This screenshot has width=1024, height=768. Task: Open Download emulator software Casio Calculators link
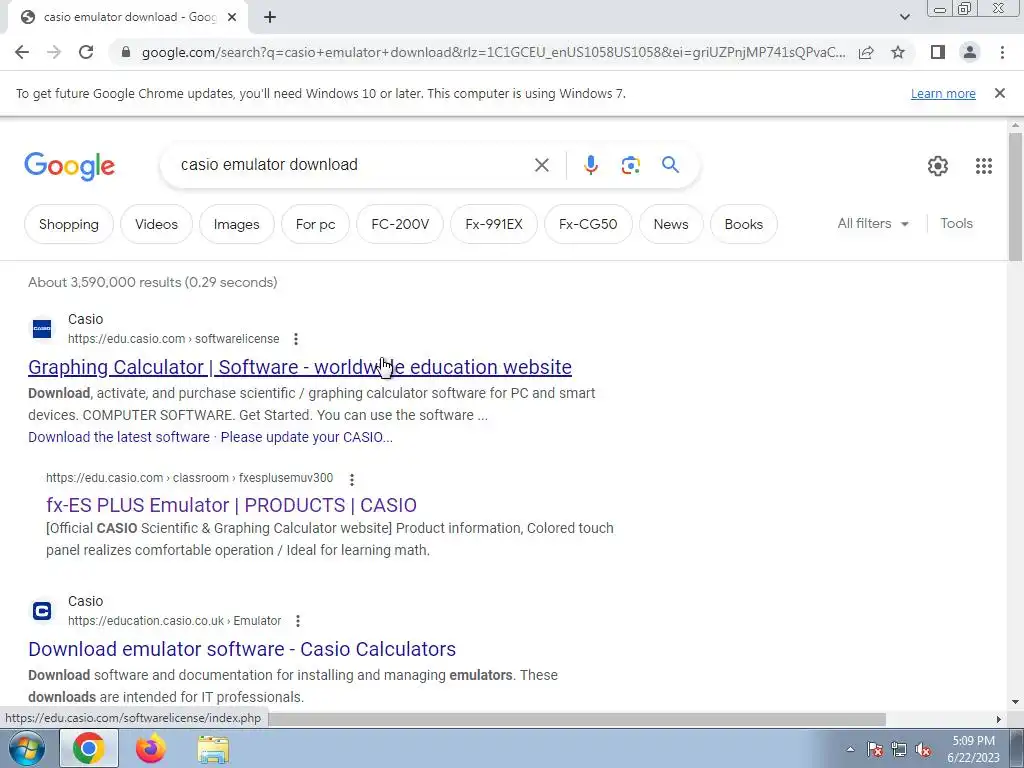tap(242, 649)
